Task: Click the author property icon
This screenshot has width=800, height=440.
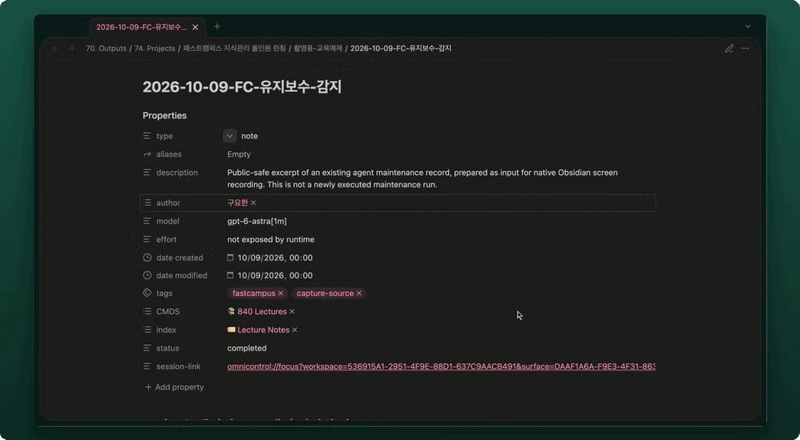Action: click(147, 203)
